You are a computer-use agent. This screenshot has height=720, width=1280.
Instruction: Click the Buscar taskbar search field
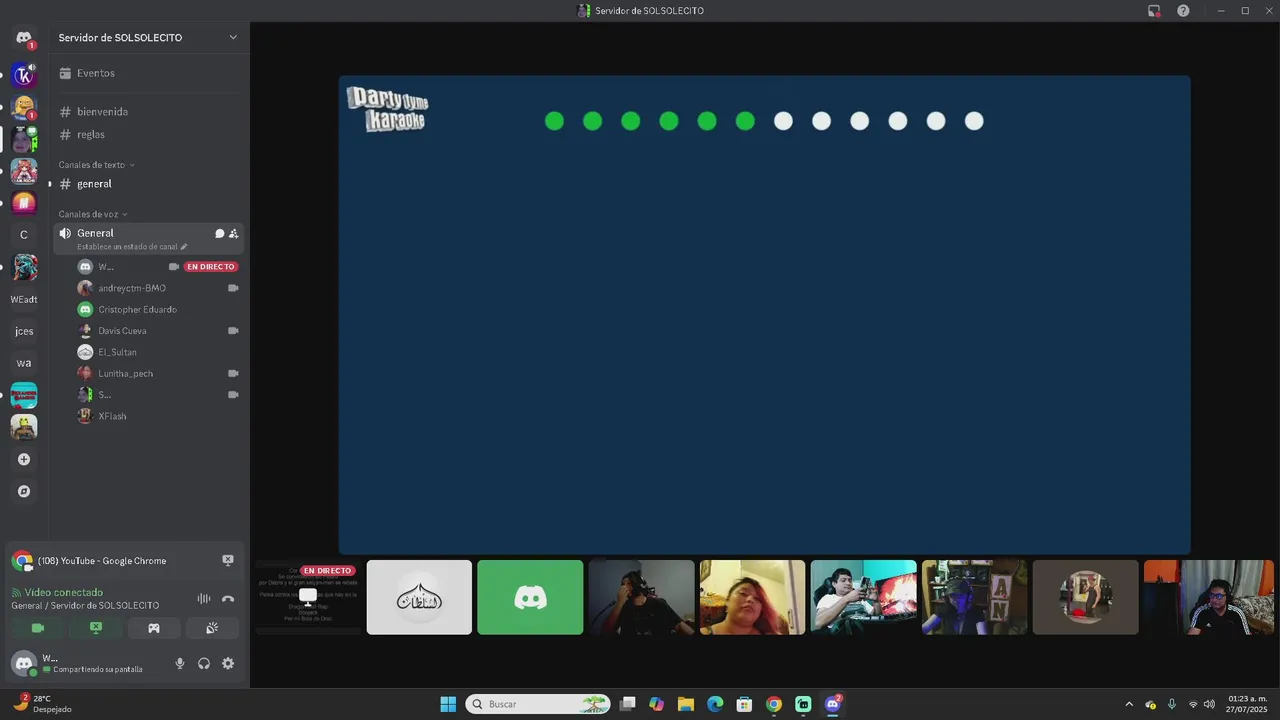[538, 704]
